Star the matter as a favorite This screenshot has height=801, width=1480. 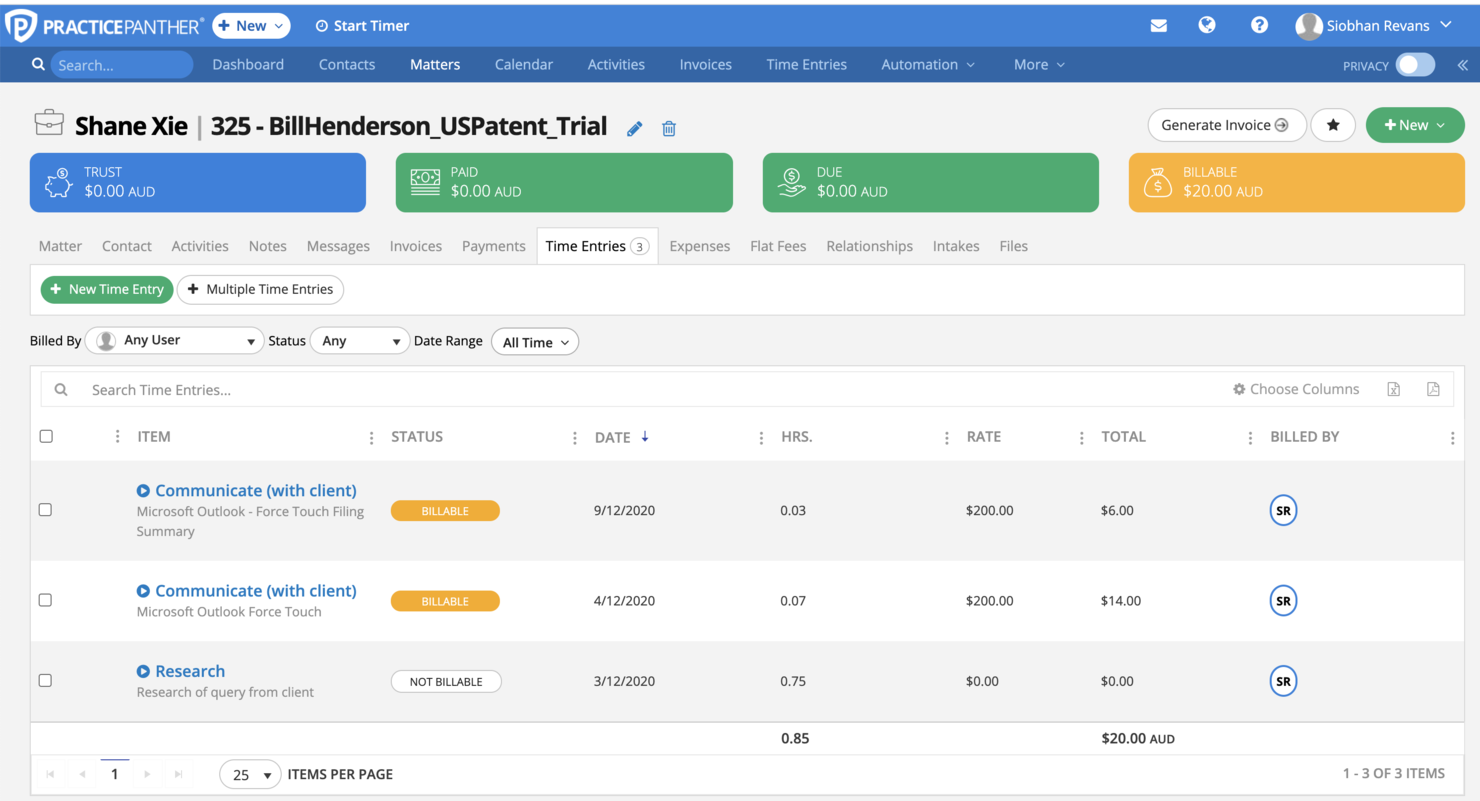(x=1333, y=125)
